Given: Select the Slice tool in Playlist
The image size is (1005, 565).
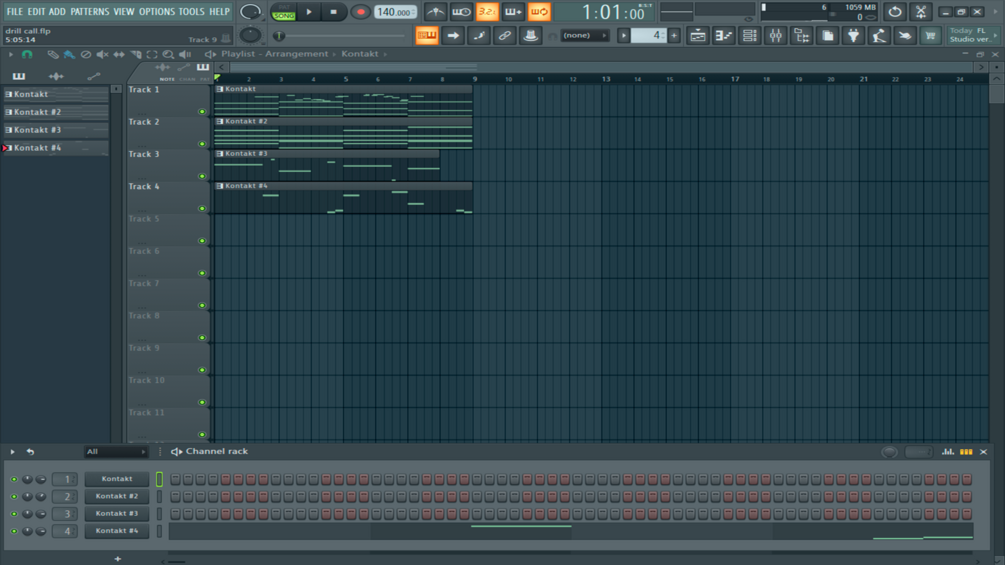Looking at the screenshot, I should pos(135,54).
